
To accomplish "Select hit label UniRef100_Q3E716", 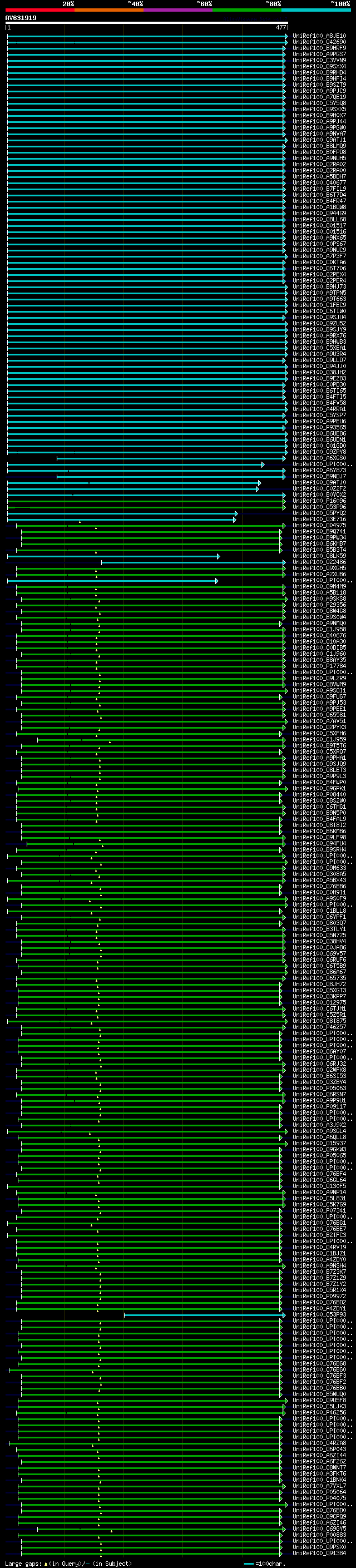I will click(x=319, y=519).
